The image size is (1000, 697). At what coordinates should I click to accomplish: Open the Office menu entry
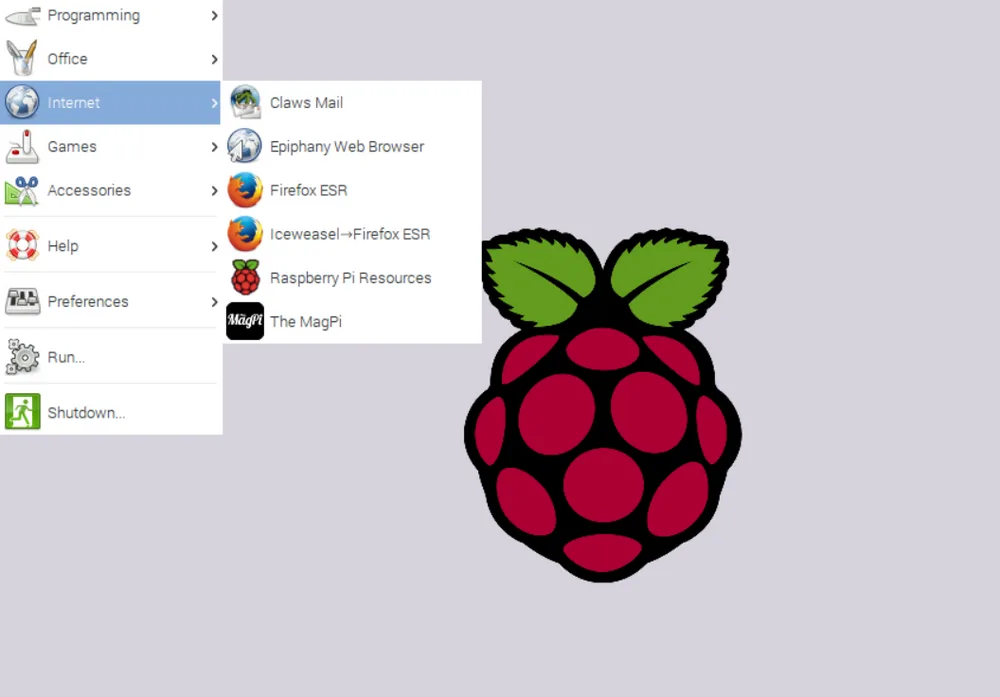tap(111, 59)
